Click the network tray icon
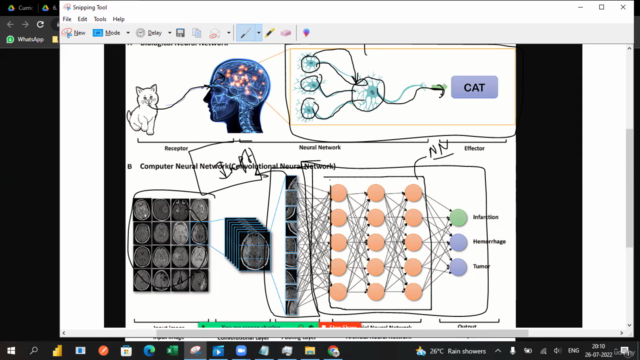Viewport: 640px width, 360px height. pos(543,351)
